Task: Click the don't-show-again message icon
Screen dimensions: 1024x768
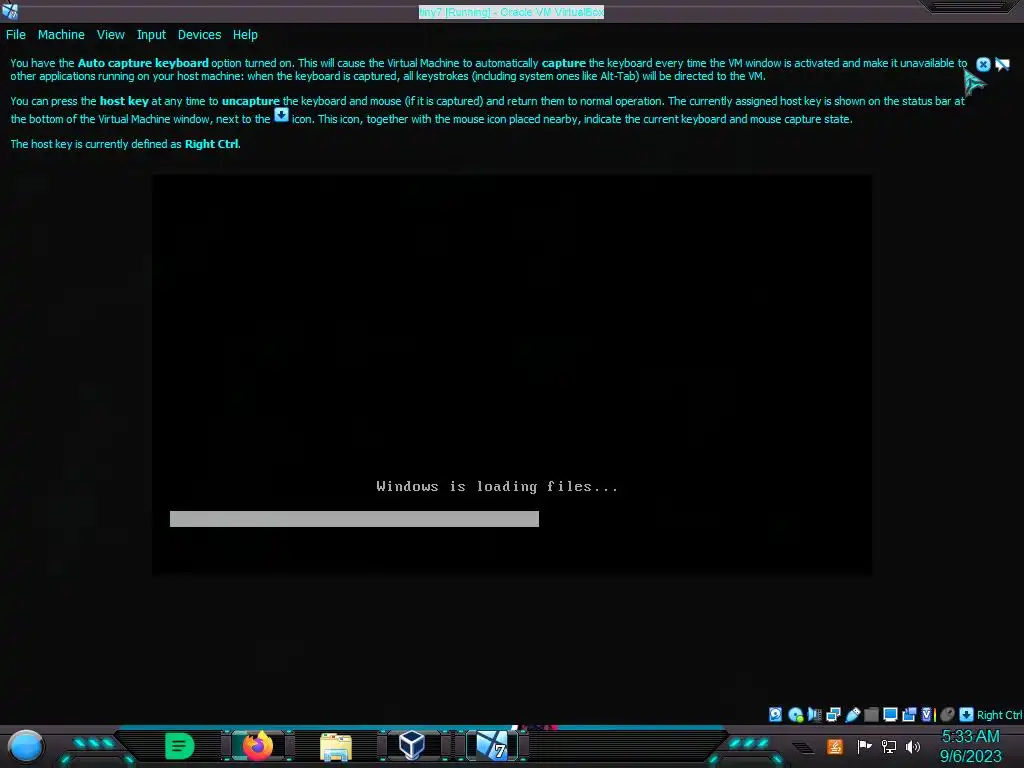Action: (x=1002, y=64)
